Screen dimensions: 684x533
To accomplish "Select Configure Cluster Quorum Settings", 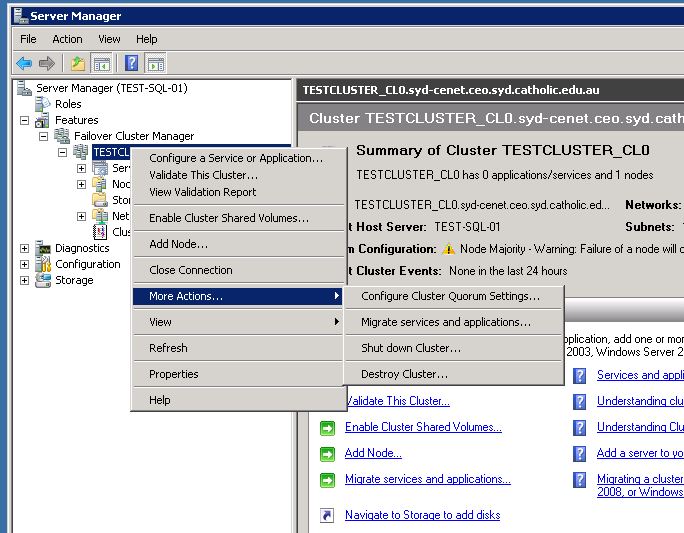I will pyautogui.click(x=454, y=296).
